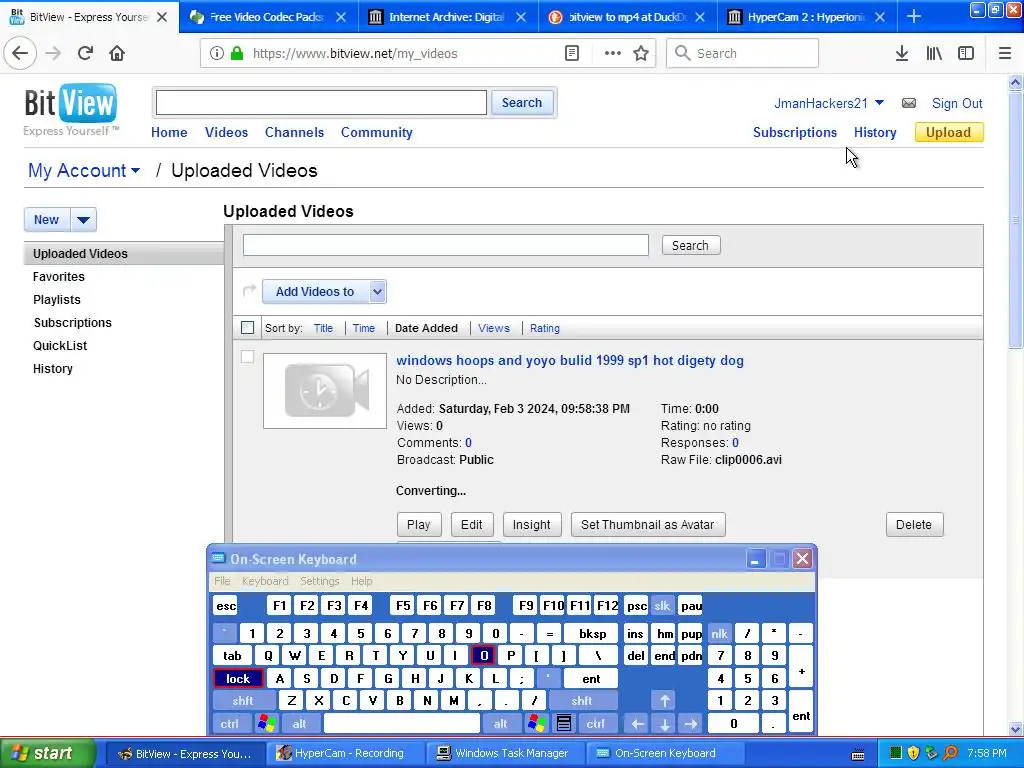This screenshot has height=768, width=1024.
Task: Click the page vertical scrollbar thumb
Action: (x=1016, y=220)
